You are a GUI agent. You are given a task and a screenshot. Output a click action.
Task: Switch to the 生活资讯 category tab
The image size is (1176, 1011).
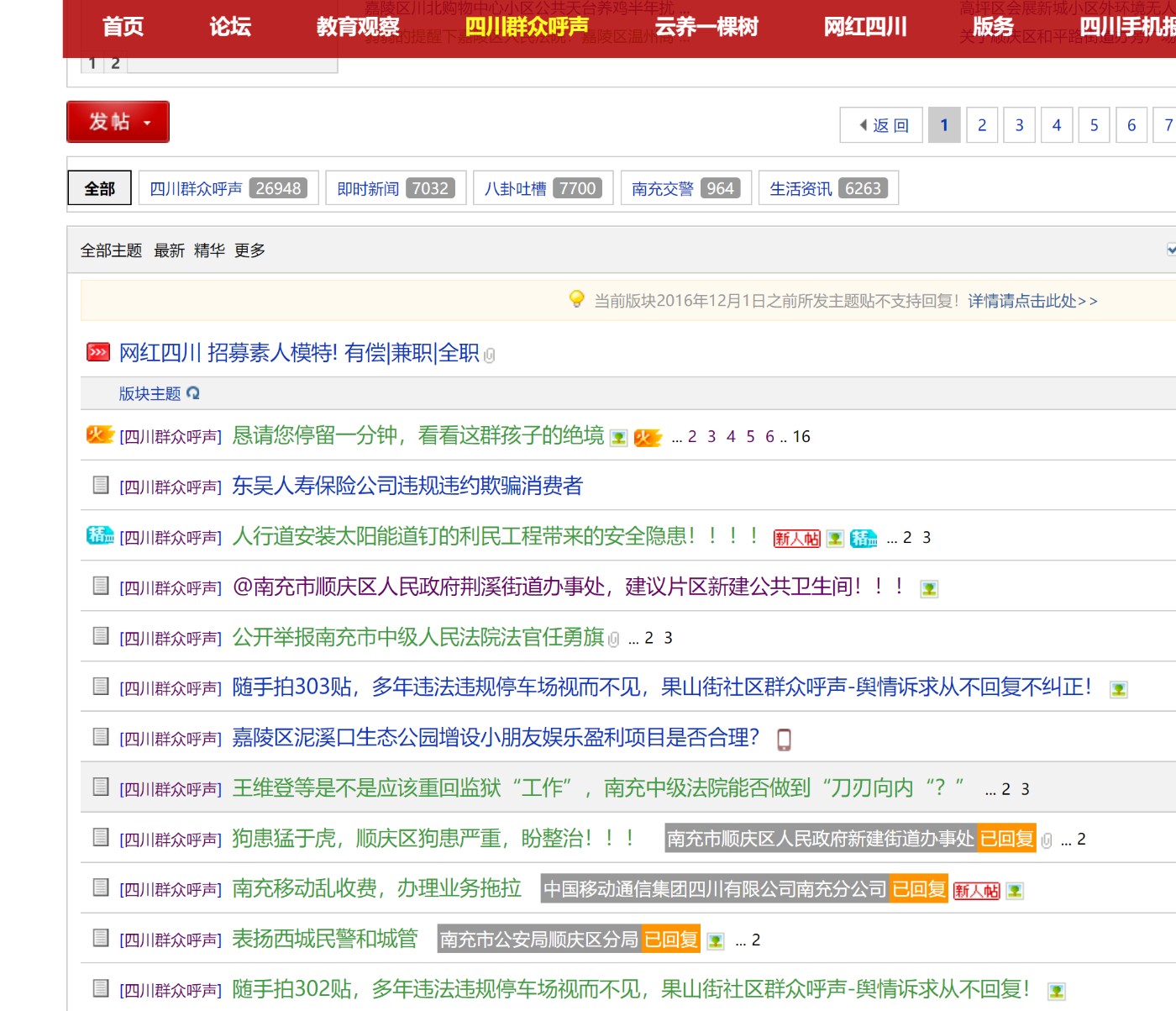(828, 188)
